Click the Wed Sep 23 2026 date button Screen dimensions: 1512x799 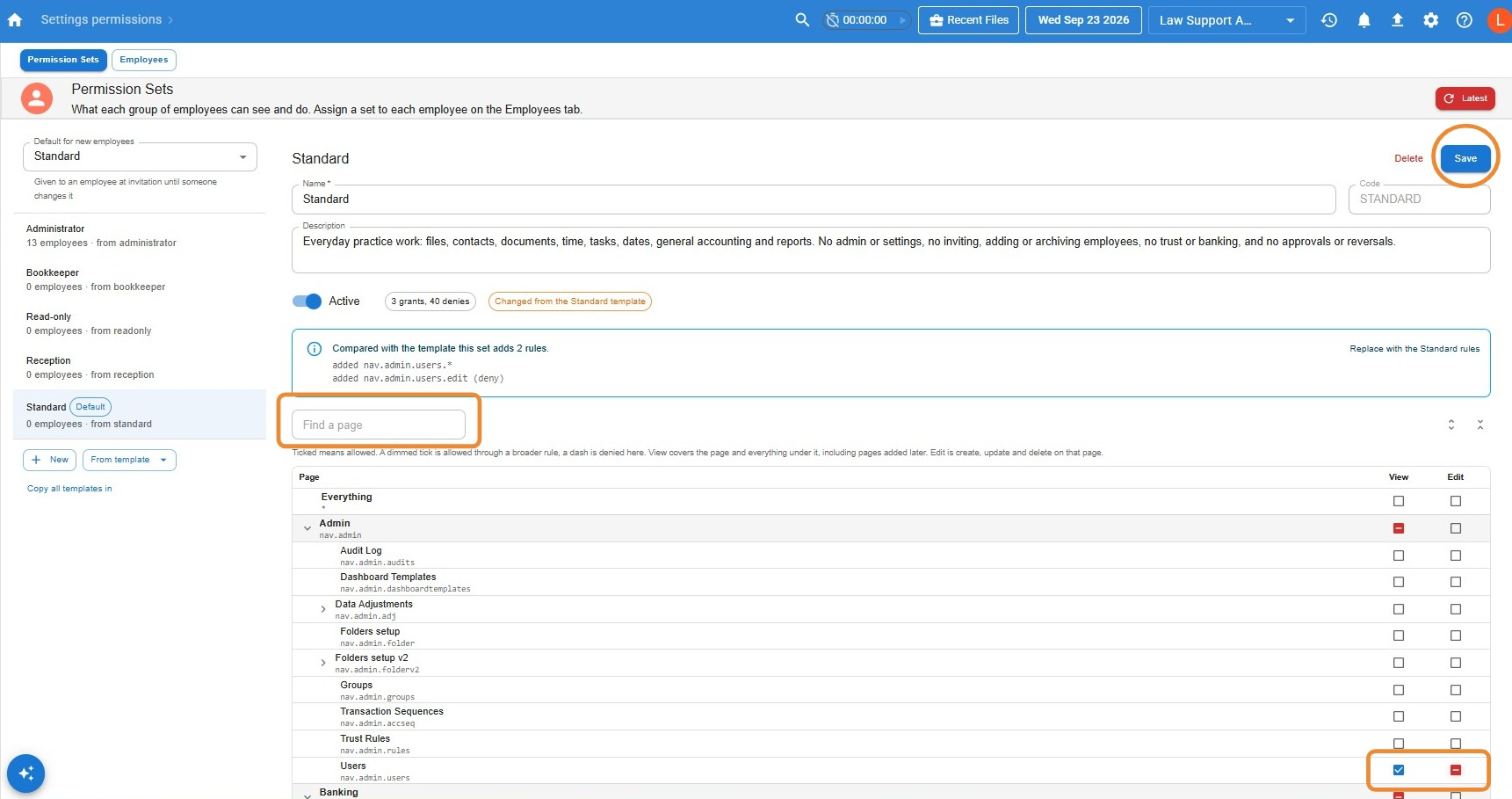pos(1083,20)
